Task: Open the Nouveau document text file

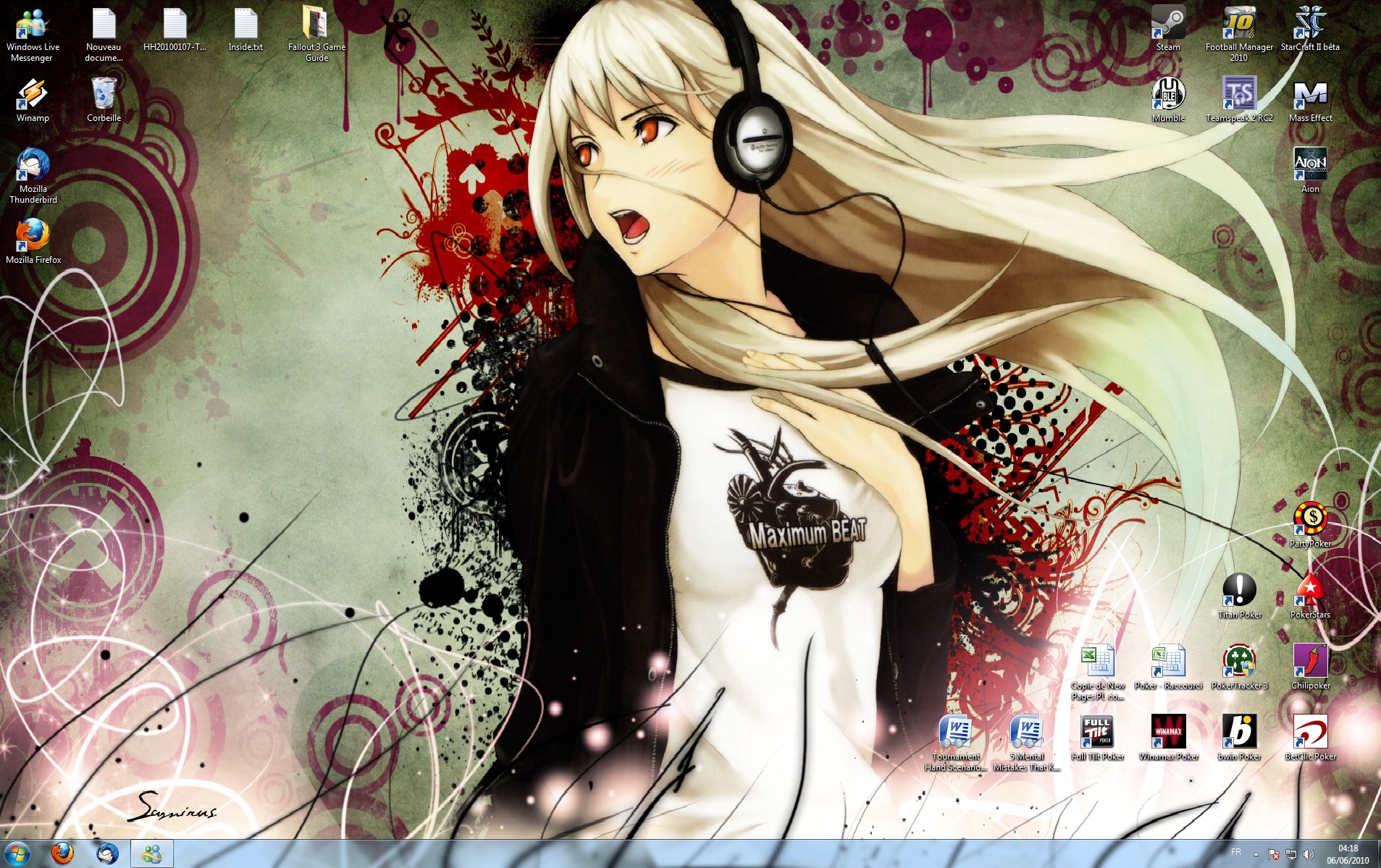Action: 104,35
